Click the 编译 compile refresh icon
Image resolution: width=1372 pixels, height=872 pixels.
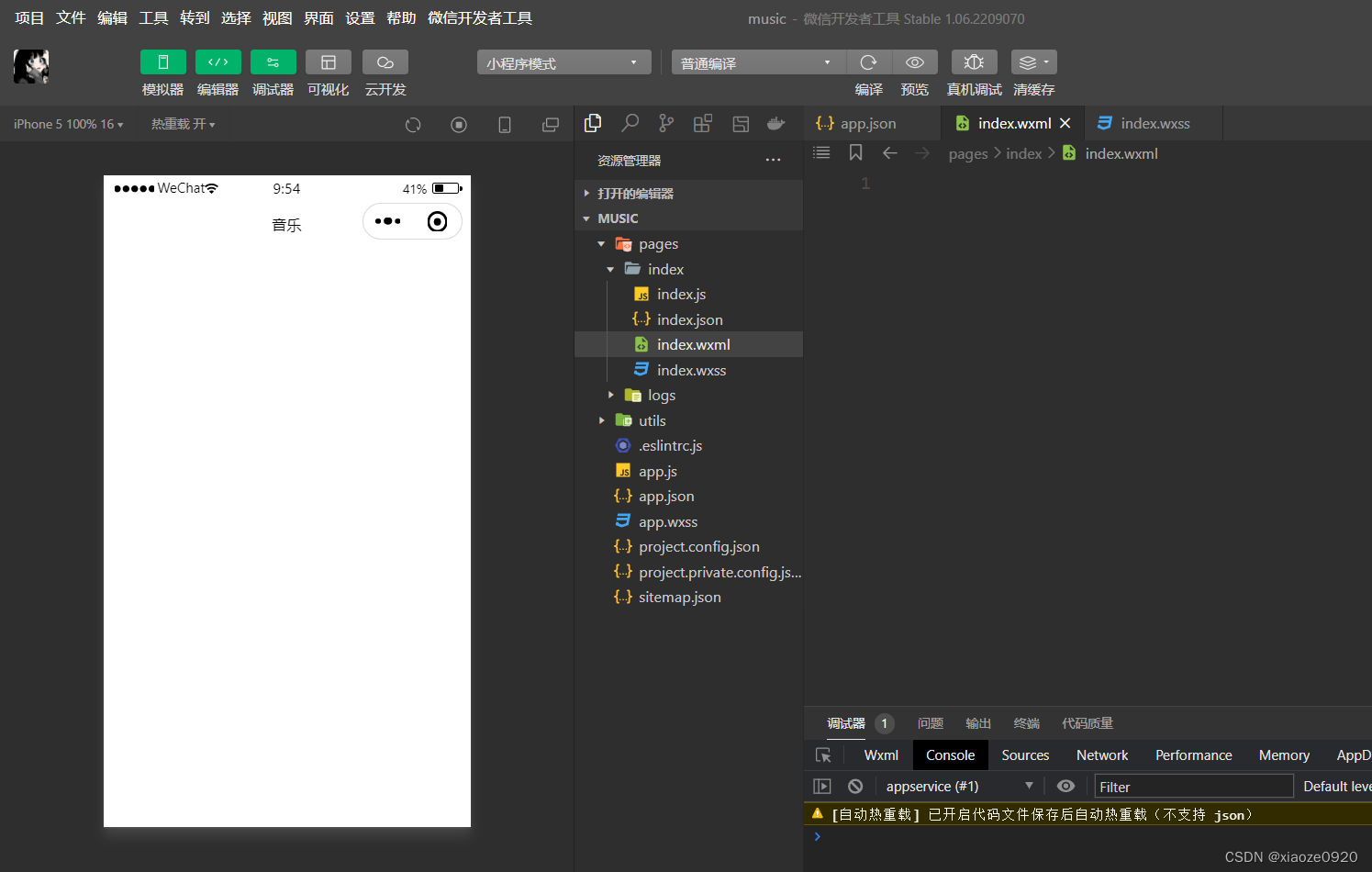click(x=868, y=62)
